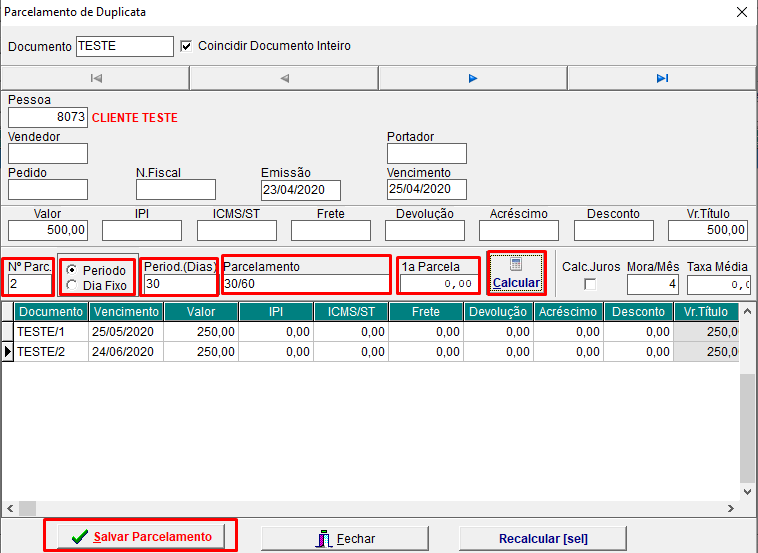This screenshot has width=758, height=553.
Task: Click the Documento field containing TESTE
Action: [x=124, y=46]
